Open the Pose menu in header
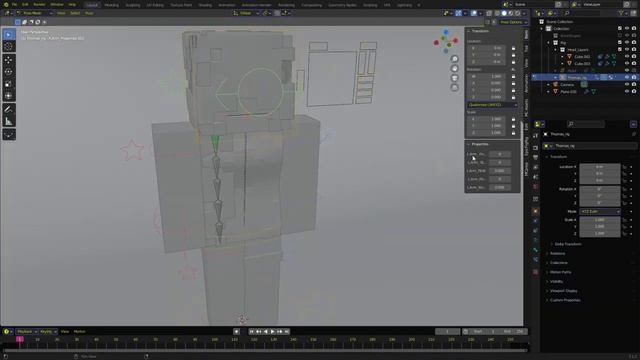This screenshot has height=360, width=640. (x=89, y=13)
